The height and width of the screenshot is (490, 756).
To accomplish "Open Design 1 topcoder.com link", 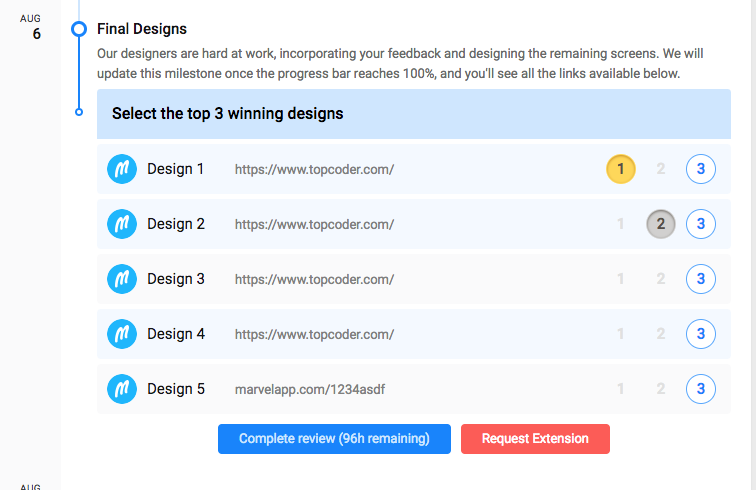I will coord(314,169).
